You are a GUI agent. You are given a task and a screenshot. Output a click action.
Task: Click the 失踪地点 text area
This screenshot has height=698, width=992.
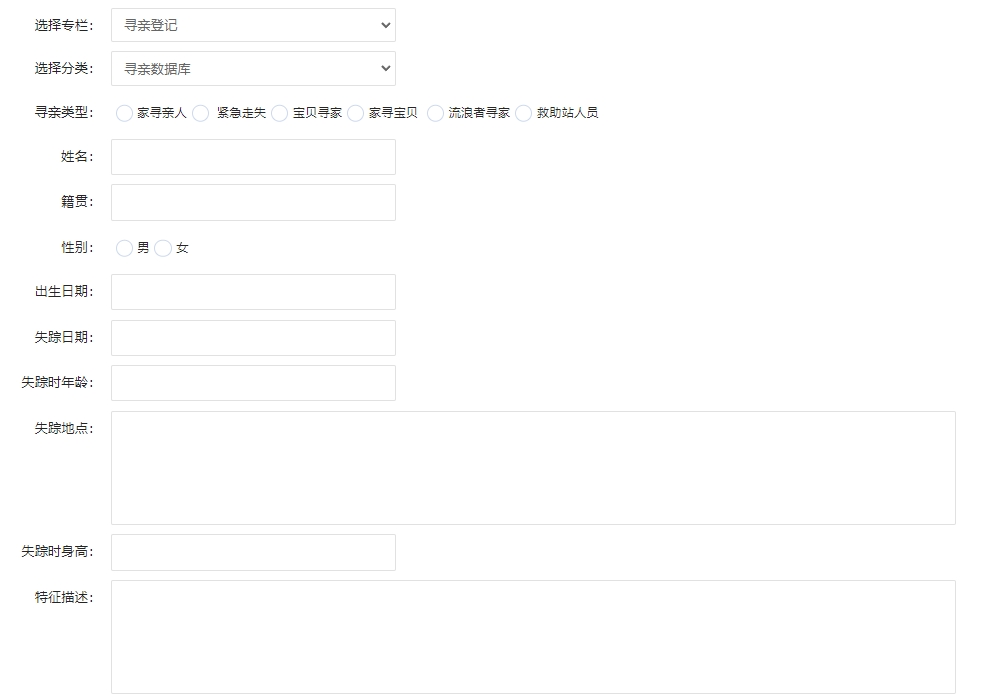[x=533, y=468]
